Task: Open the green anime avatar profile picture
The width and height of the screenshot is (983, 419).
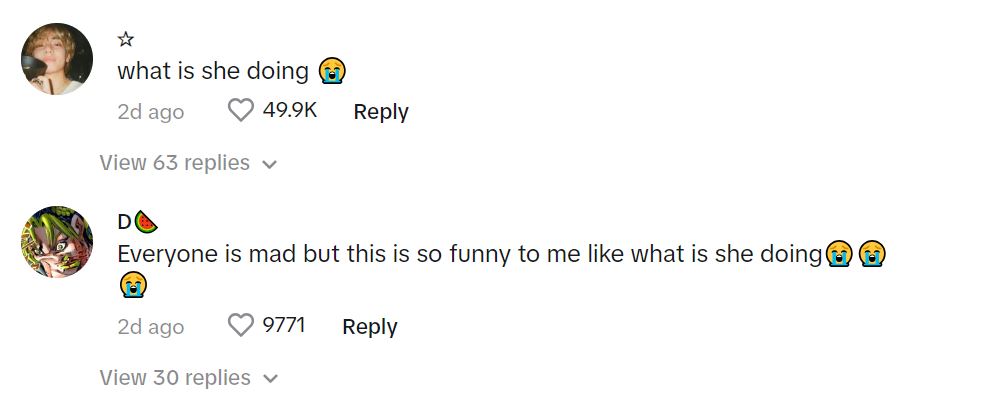Action: tap(57, 242)
